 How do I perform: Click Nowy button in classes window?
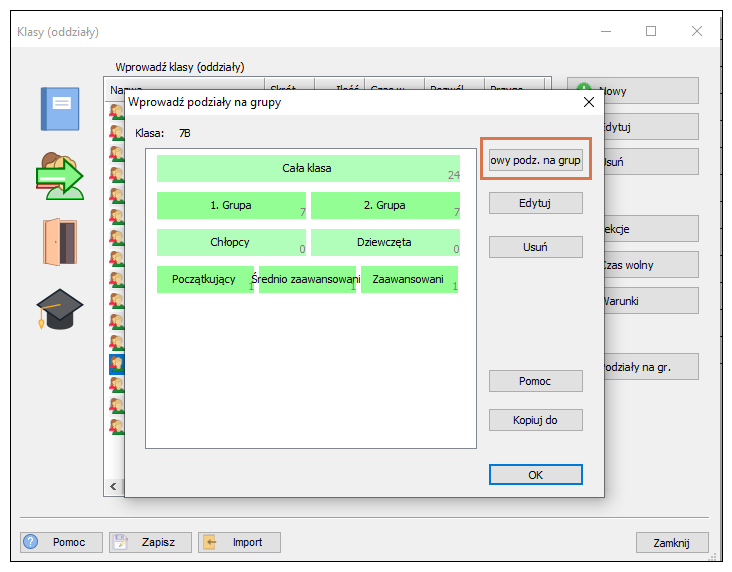click(651, 91)
